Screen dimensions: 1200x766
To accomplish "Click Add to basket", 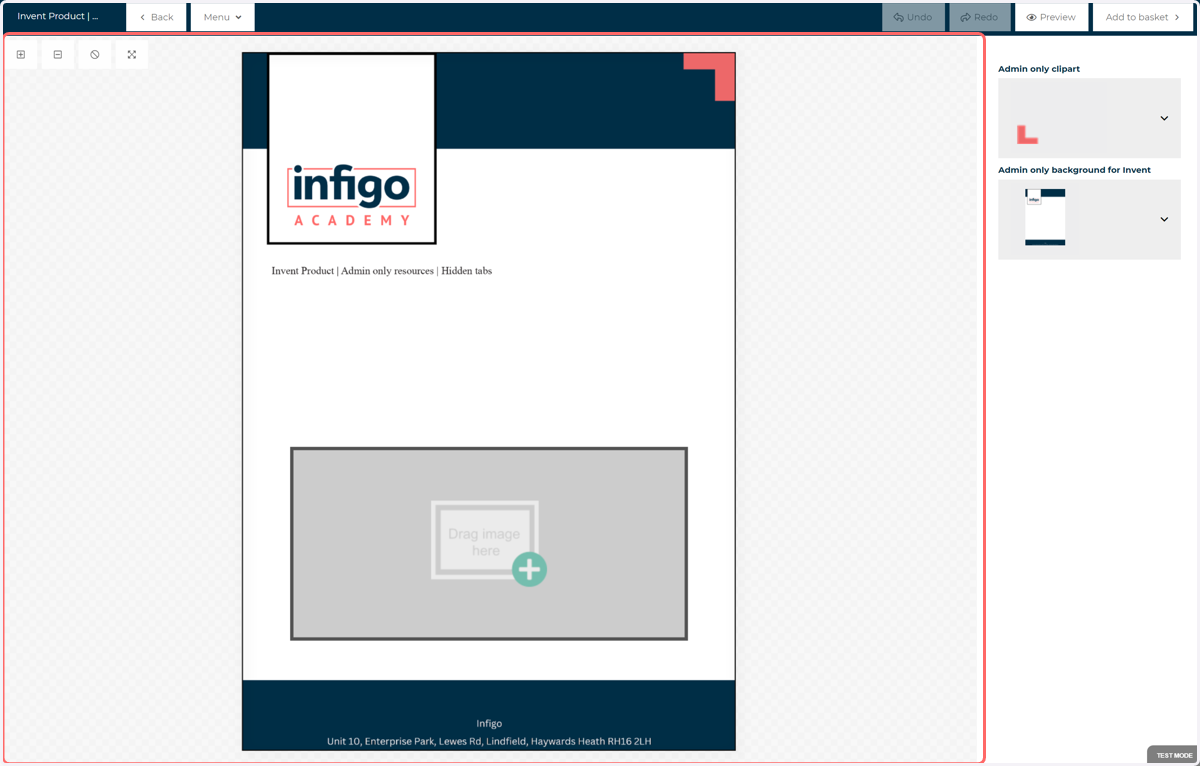I will [x=1143, y=17].
